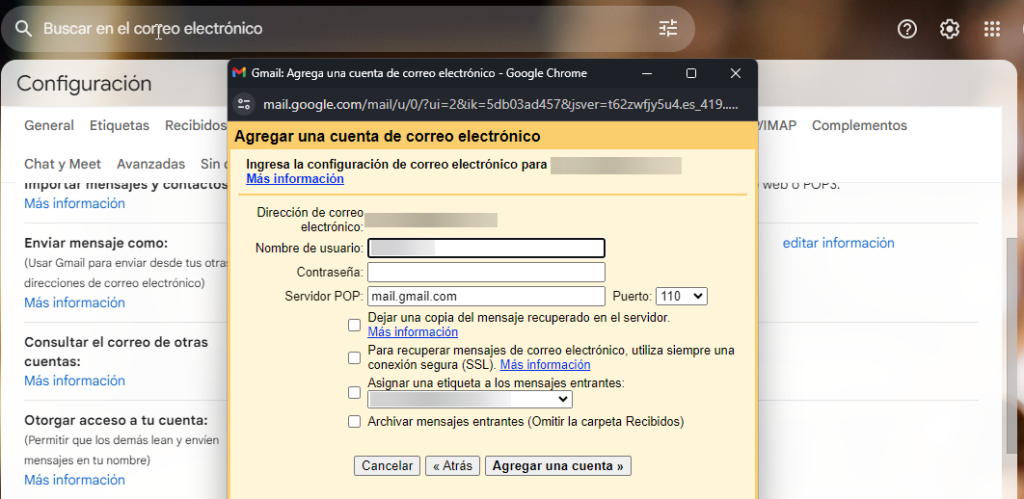Open the Puerto dropdown showing 110
1024x499 pixels.
[x=682, y=296]
